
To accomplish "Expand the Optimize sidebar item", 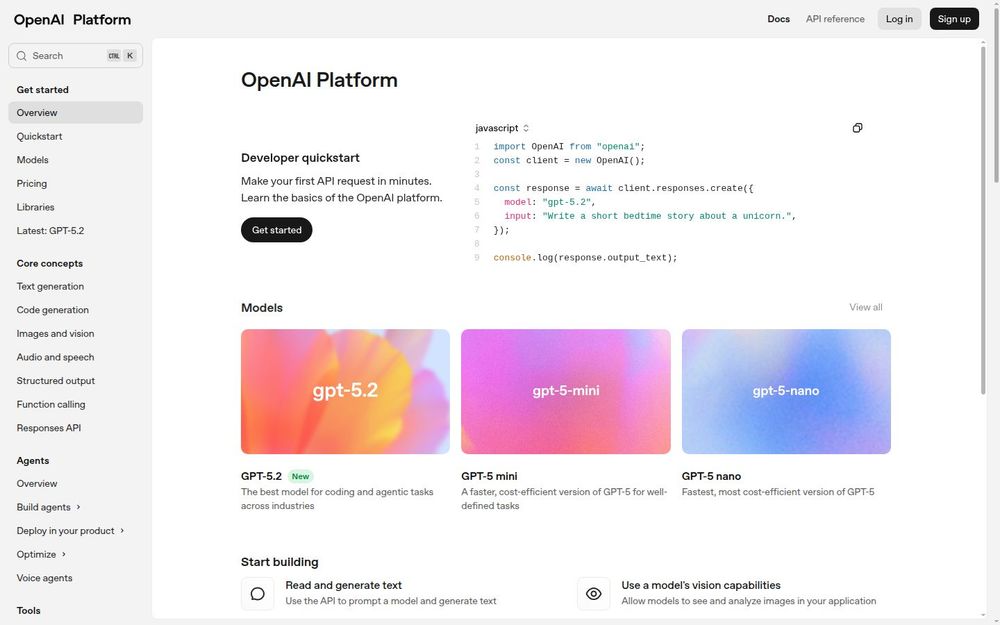I will tap(41, 554).
